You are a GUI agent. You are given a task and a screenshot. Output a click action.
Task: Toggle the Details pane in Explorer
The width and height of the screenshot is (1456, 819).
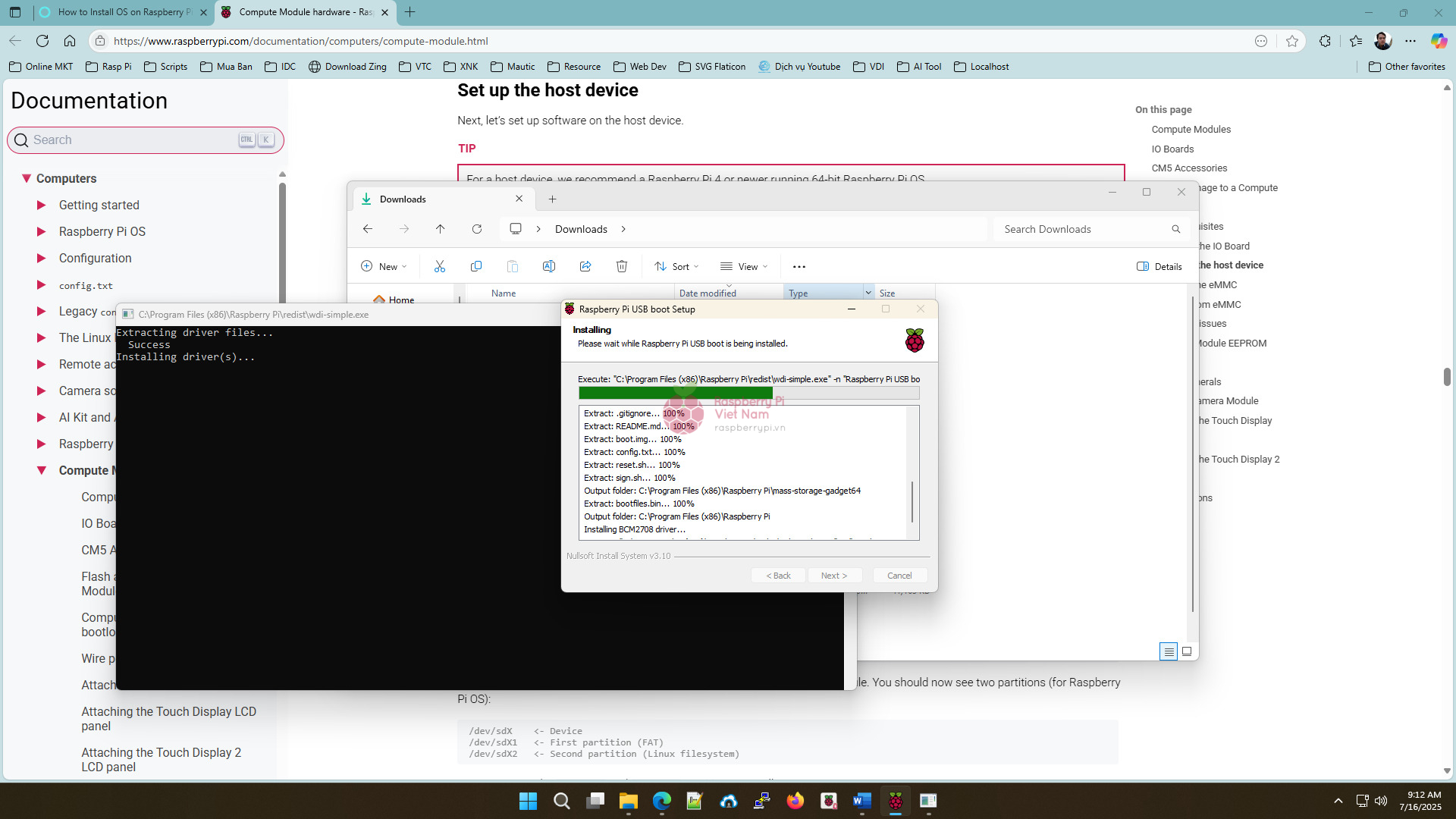point(1159,266)
